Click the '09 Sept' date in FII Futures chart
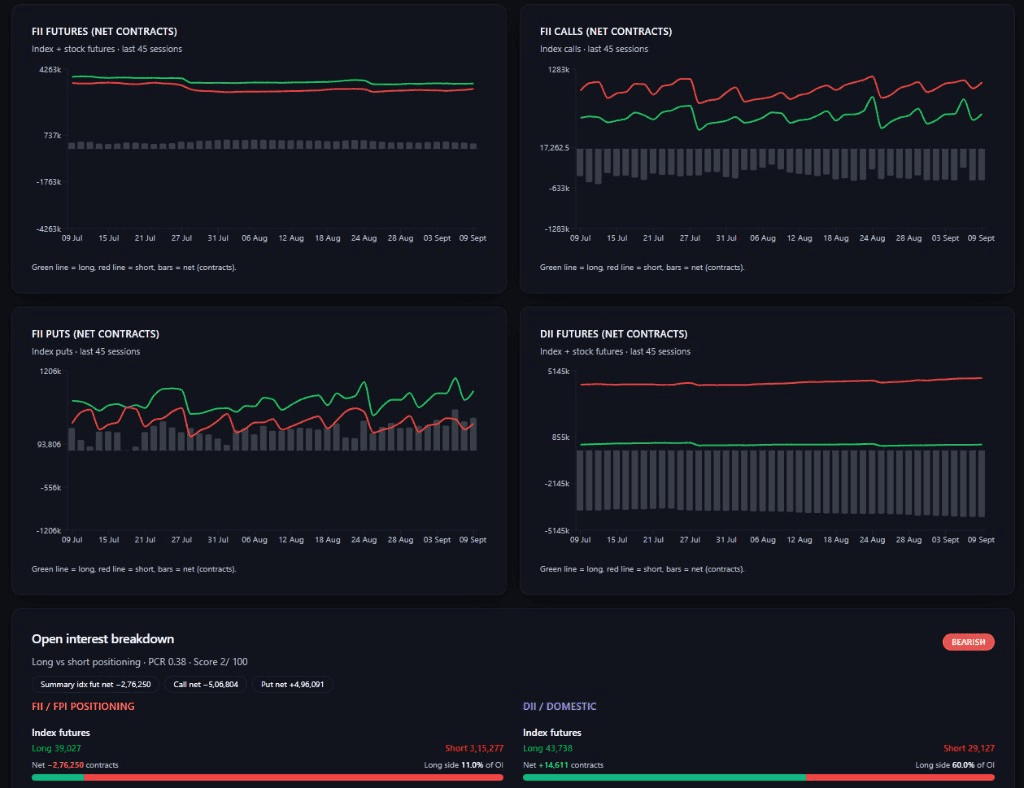This screenshot has height=788, width=1024. coord(472,238)
